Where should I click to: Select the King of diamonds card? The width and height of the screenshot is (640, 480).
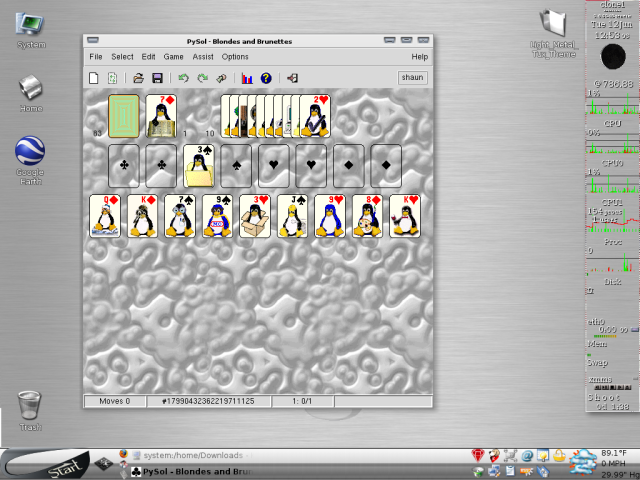point(142,216)
